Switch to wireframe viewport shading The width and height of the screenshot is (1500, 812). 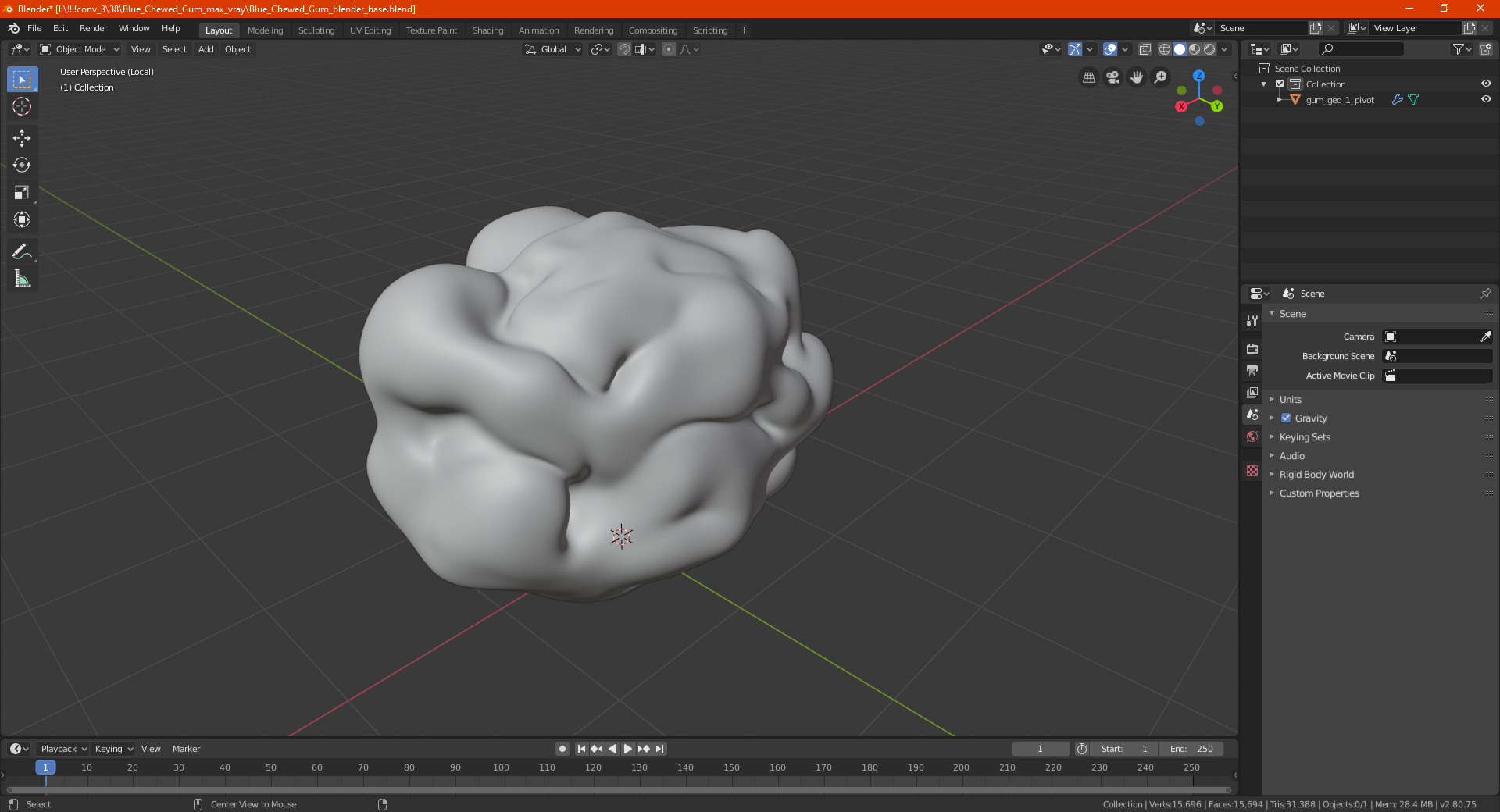point(1164,49)
